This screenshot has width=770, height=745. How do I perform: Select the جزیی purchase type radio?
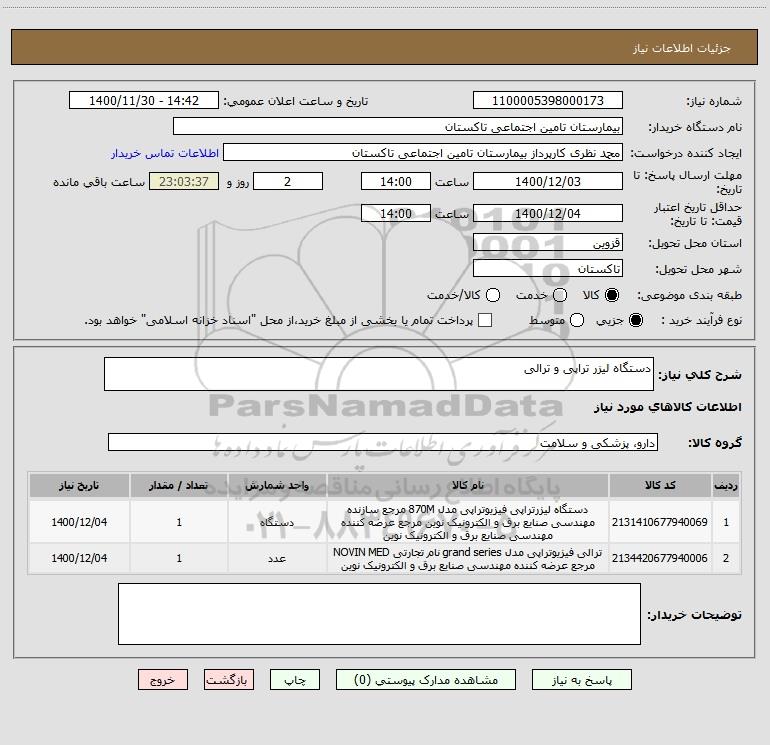coord(635,320)
